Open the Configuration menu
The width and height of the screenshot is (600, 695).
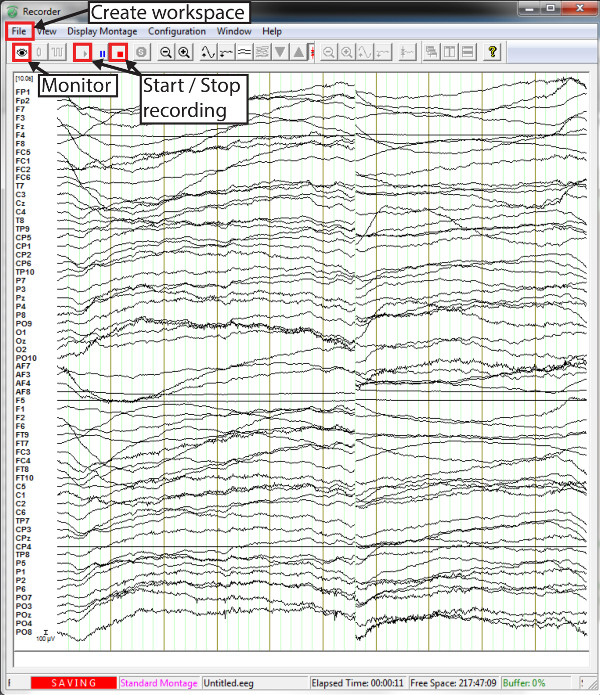point(177,31)
